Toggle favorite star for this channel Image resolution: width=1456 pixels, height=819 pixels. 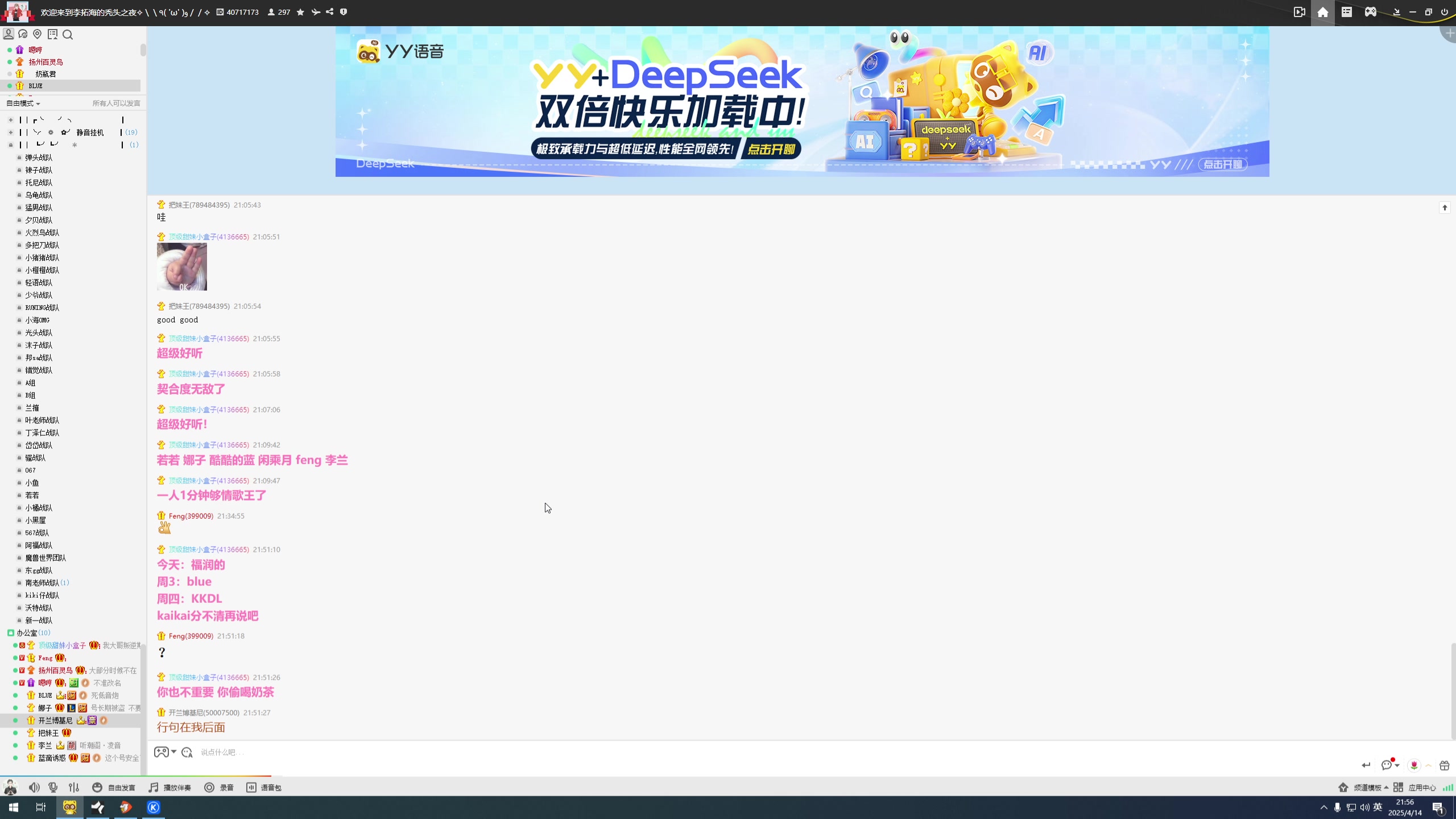(300, 12)
